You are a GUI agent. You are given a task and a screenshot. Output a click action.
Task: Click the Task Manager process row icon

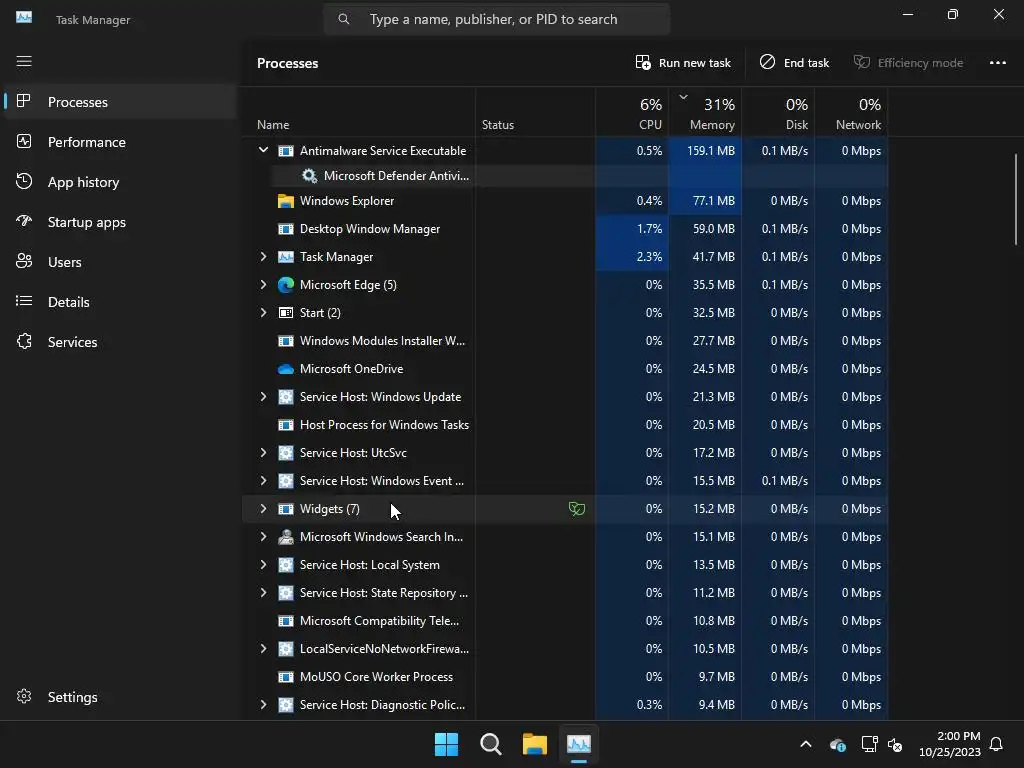285,257
